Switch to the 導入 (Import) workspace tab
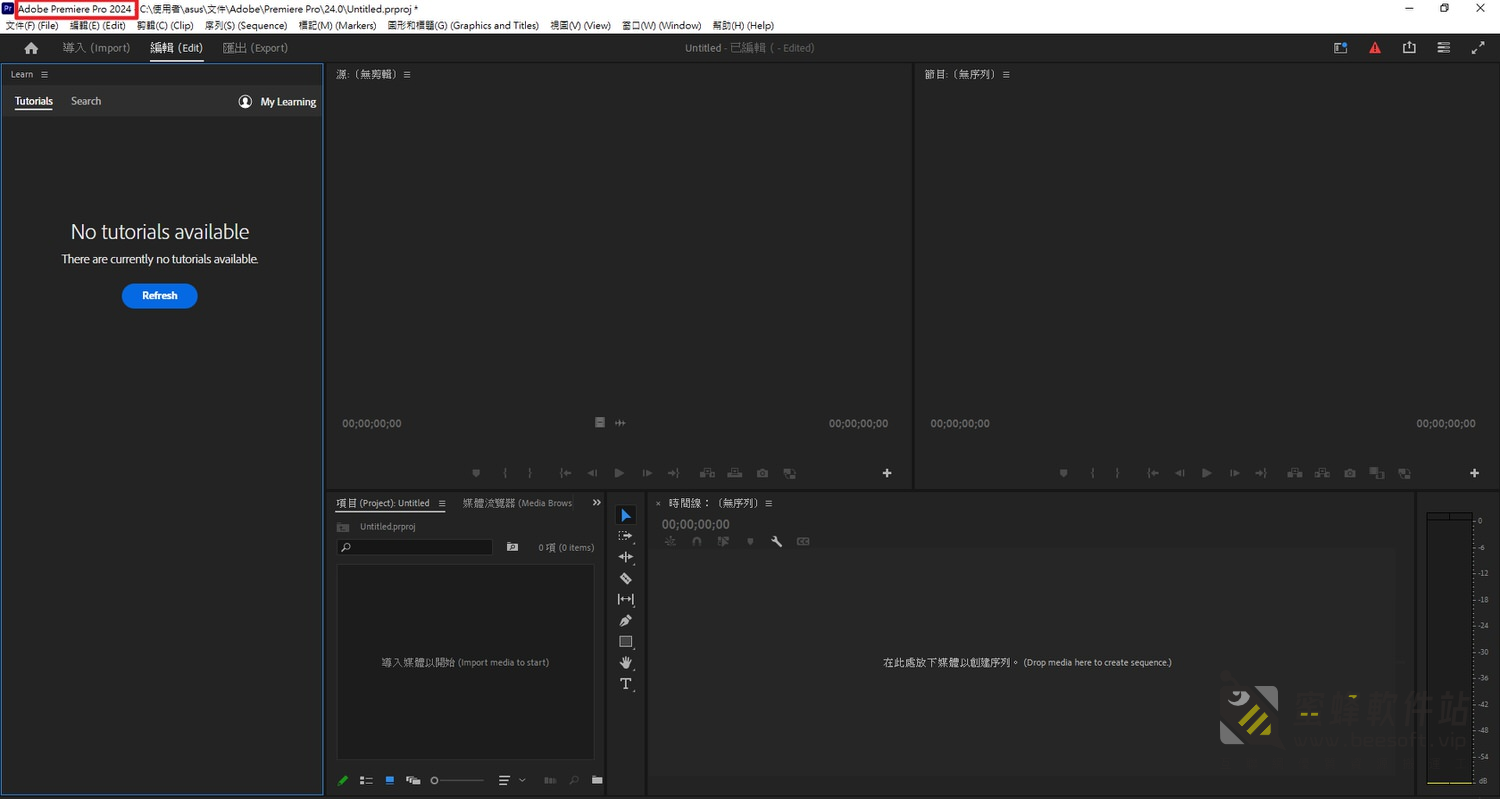 (97, 48)
